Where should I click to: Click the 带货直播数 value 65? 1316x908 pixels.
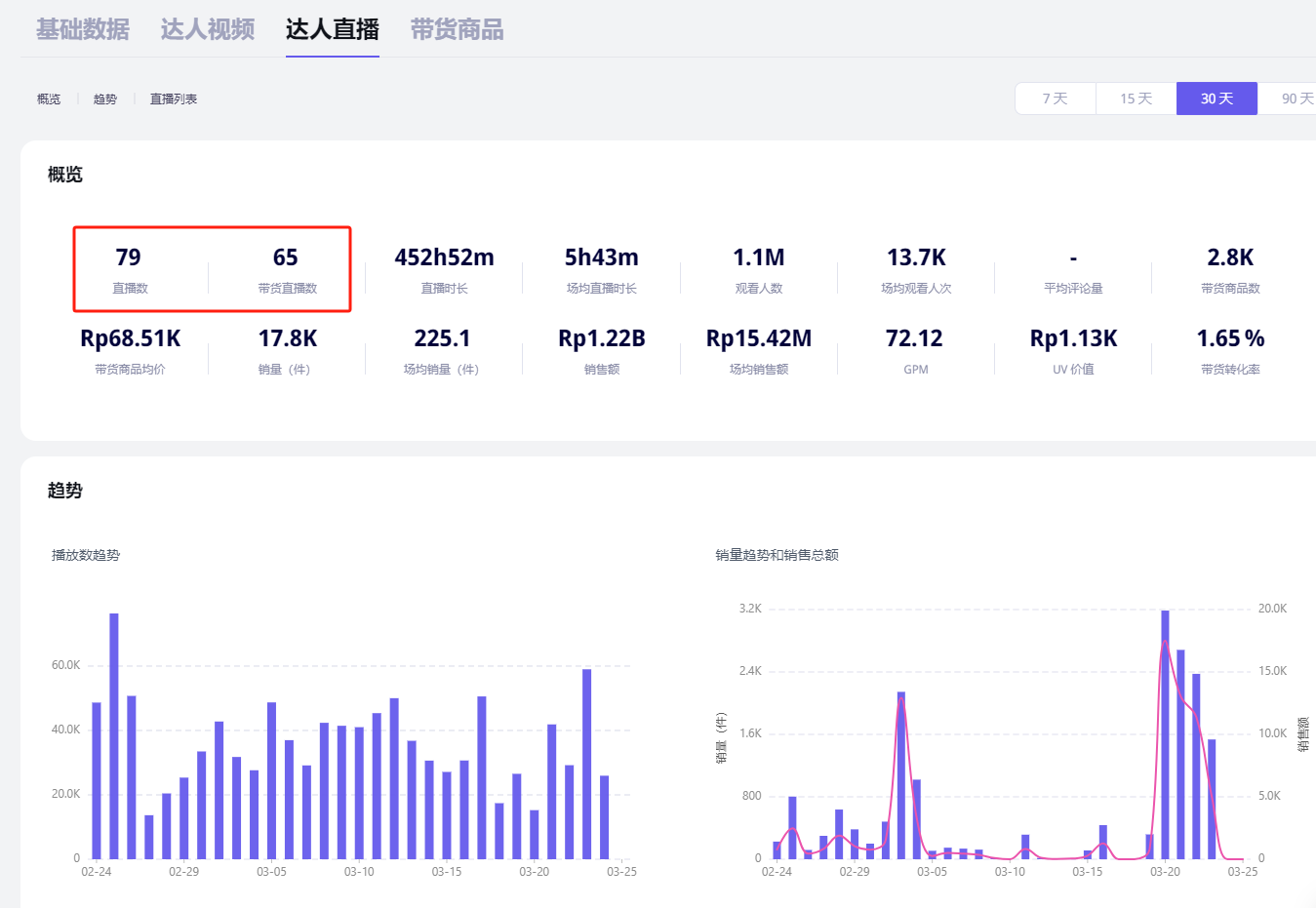(286, 257)
